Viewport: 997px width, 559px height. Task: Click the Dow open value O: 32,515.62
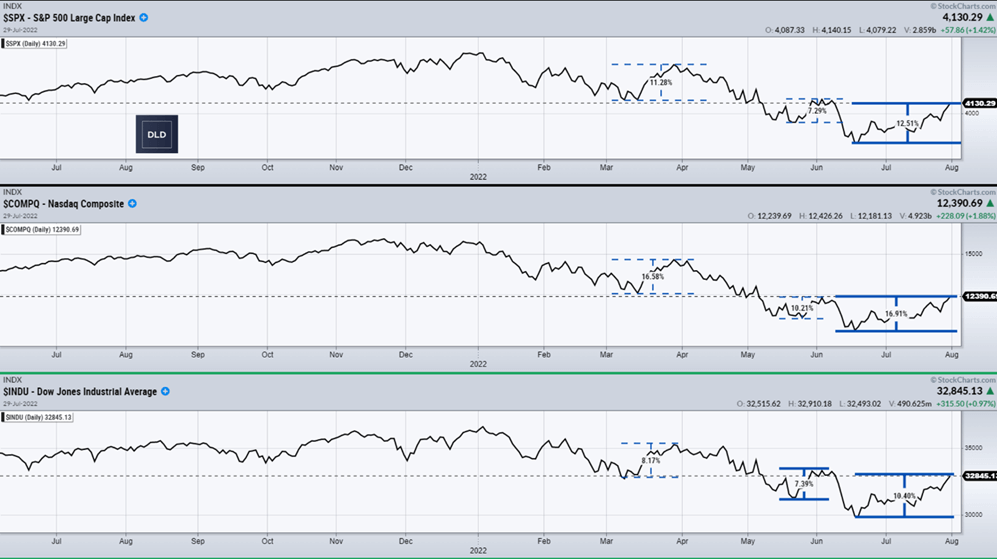[759, 403]
